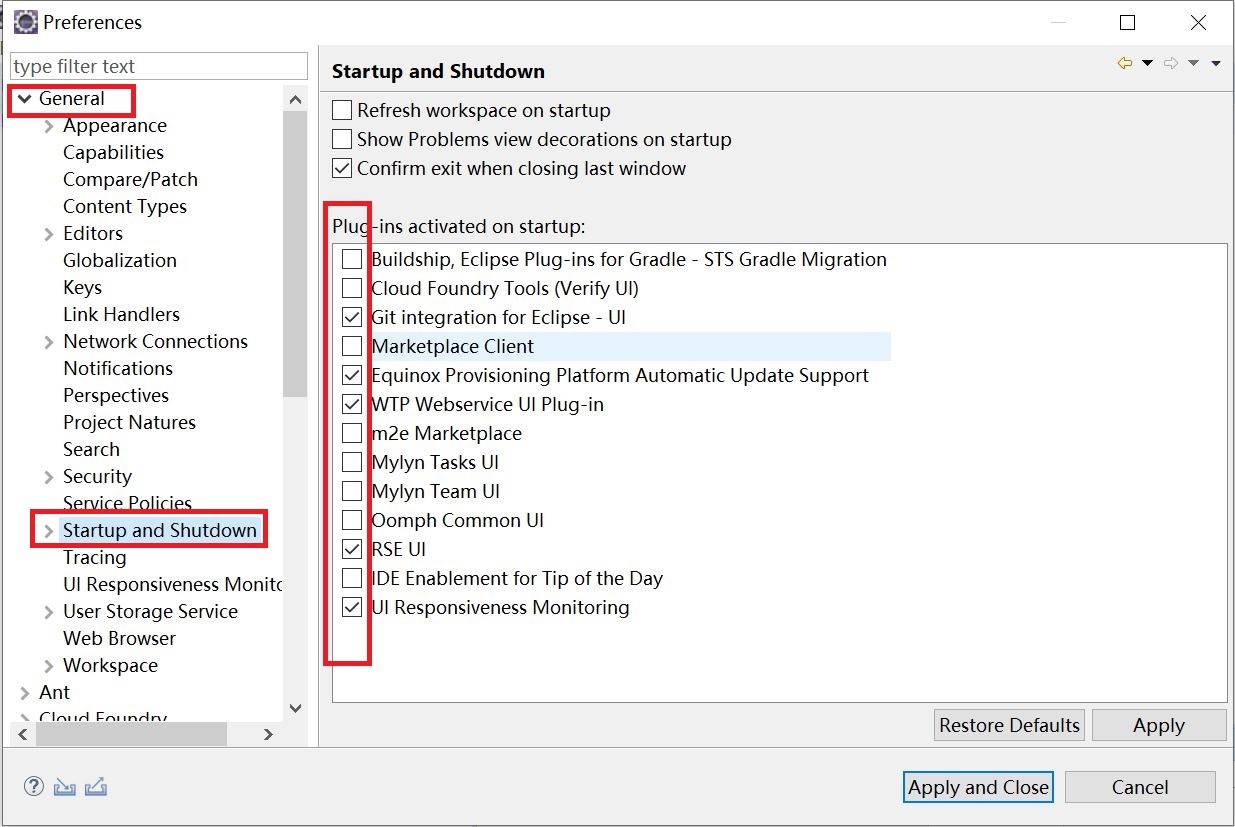Screen dimensions: 1235x827
Task: Click the Forward navigation arrow icon
Action: tap(1171, 64)
